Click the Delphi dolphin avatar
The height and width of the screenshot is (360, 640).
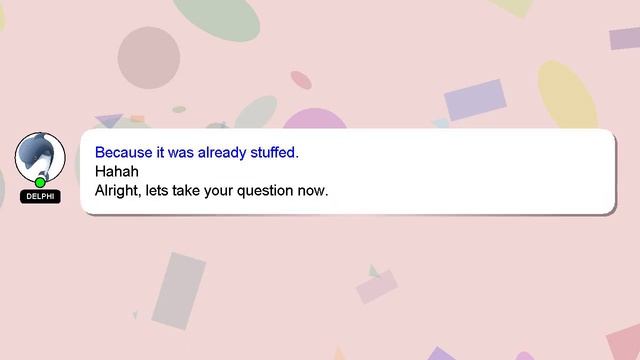click(x=40, y=157)
